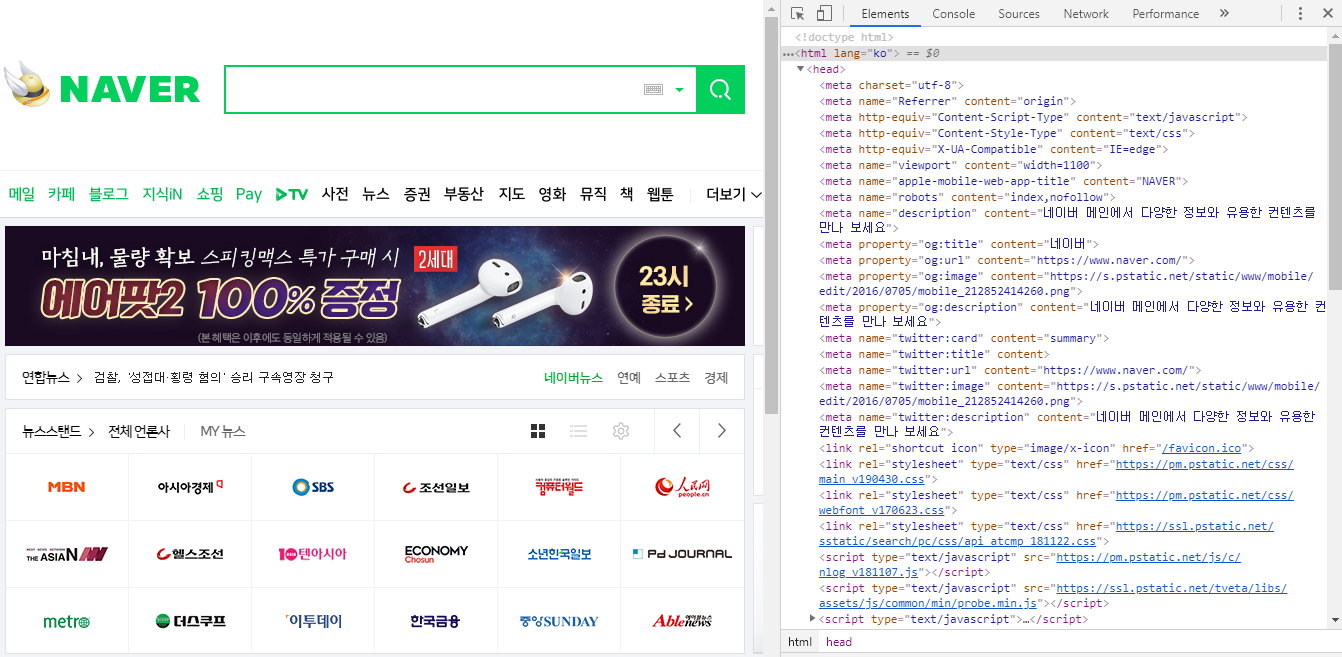This screenshot has height=657, width=1342.
Task: Open the 이투데이 press logo
Action: click(x=313, y=621)
